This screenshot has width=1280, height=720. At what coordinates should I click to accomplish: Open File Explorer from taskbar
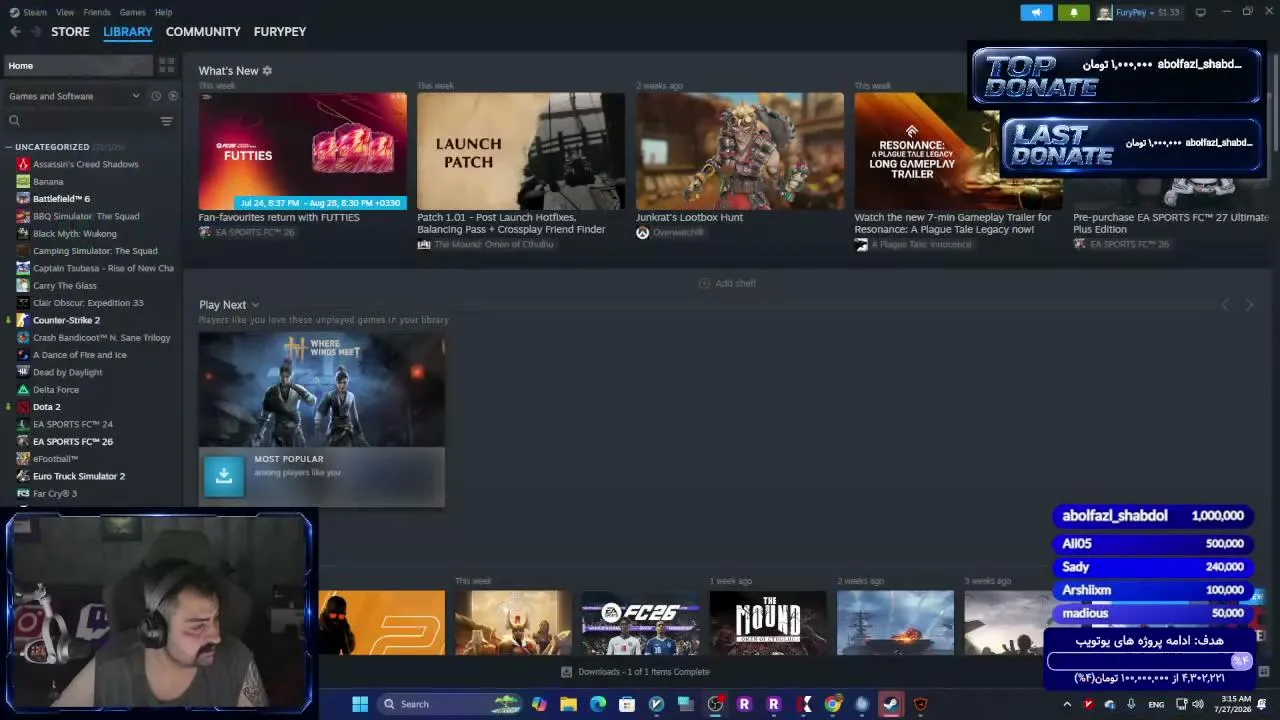tap(568, 704)
